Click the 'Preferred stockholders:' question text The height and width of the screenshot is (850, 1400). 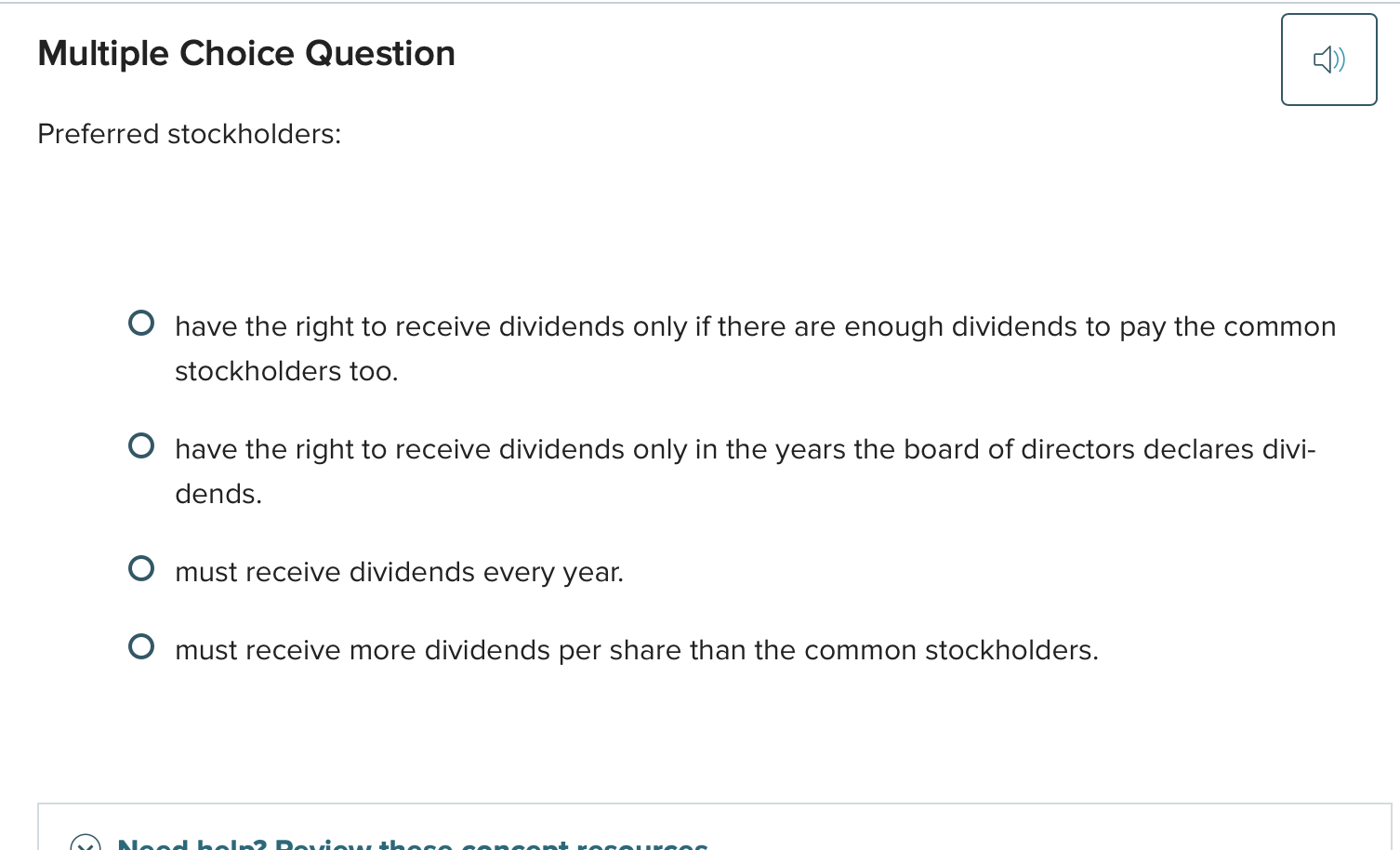(189, 134)
